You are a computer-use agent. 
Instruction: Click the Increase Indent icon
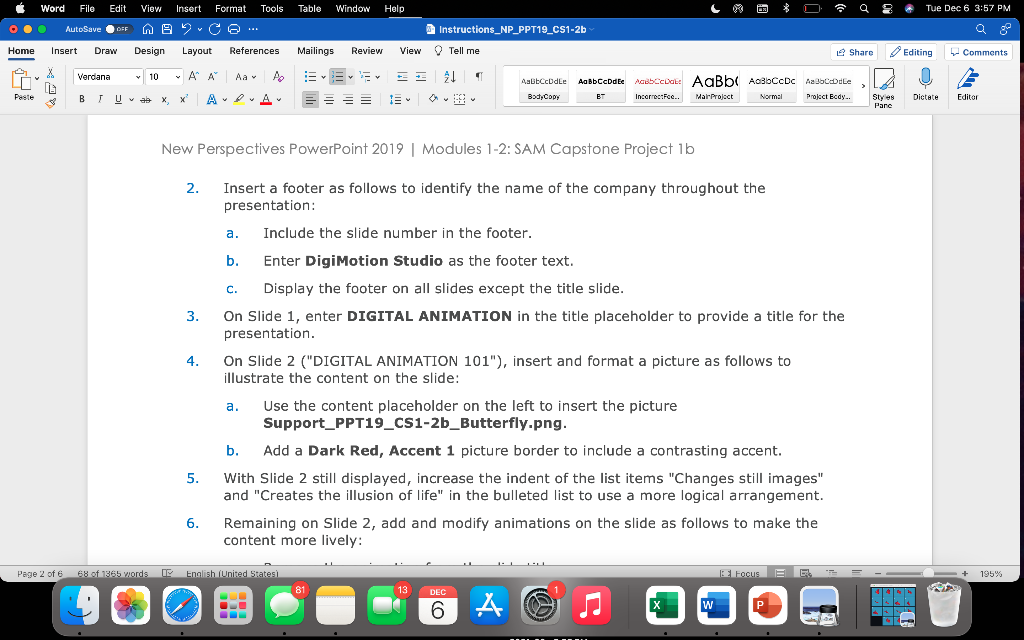click(421, 77)
